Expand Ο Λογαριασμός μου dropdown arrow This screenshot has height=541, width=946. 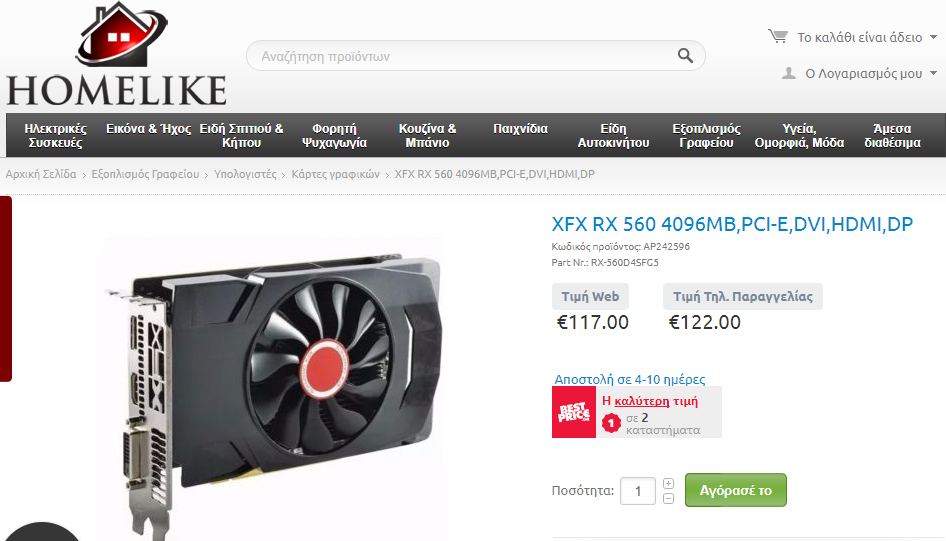point(933,74)
